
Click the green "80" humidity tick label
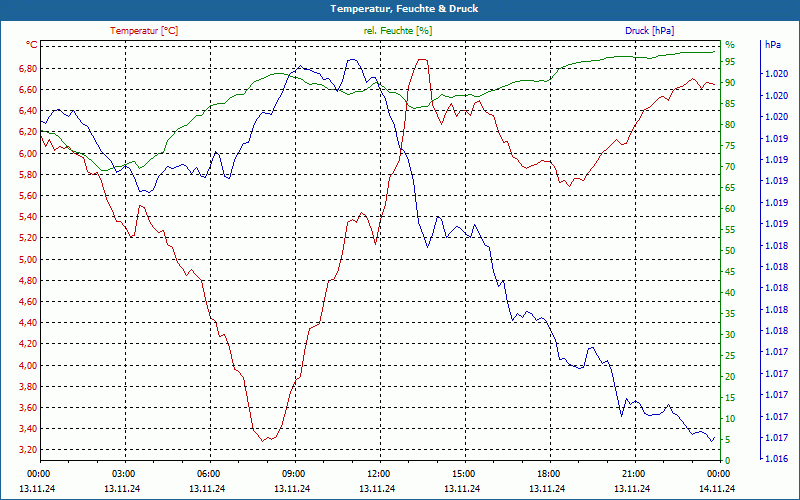(730, 125)
